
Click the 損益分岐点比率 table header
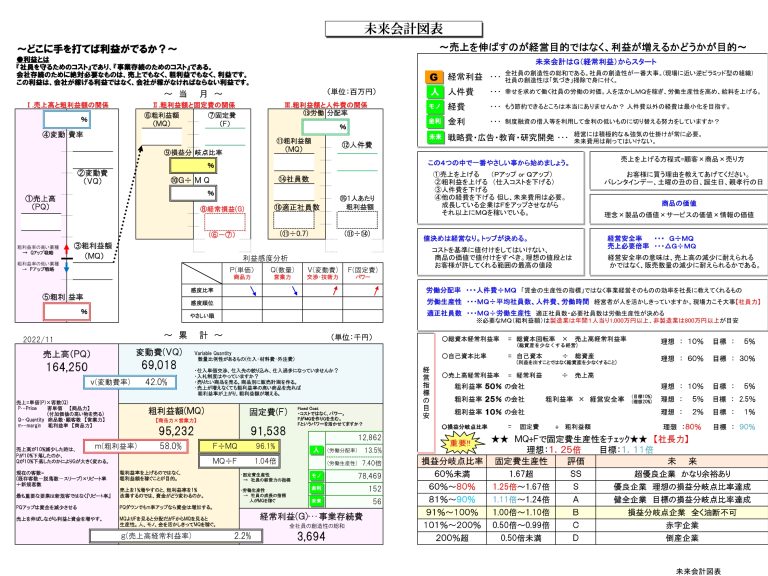[x=452, y=461]
